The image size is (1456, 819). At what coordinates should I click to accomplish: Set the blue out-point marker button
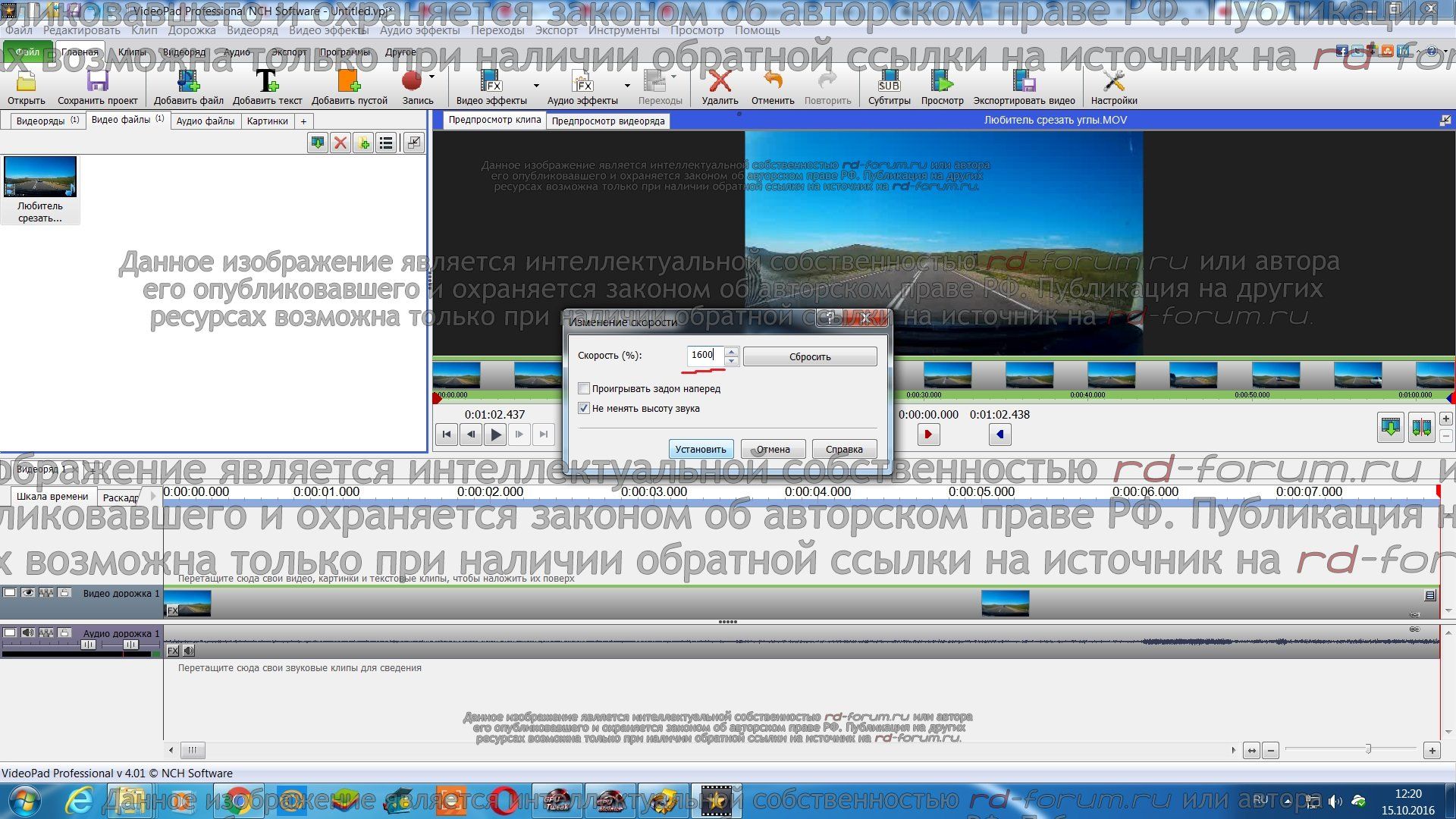tap(999, 435)
